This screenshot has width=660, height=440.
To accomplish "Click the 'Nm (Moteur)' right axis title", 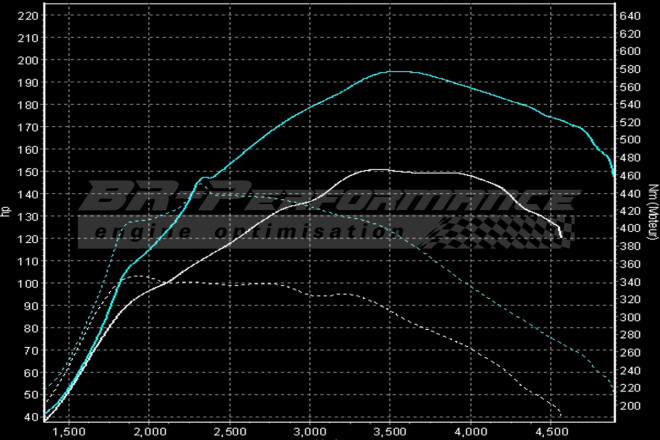I will [x=653, y=212].
